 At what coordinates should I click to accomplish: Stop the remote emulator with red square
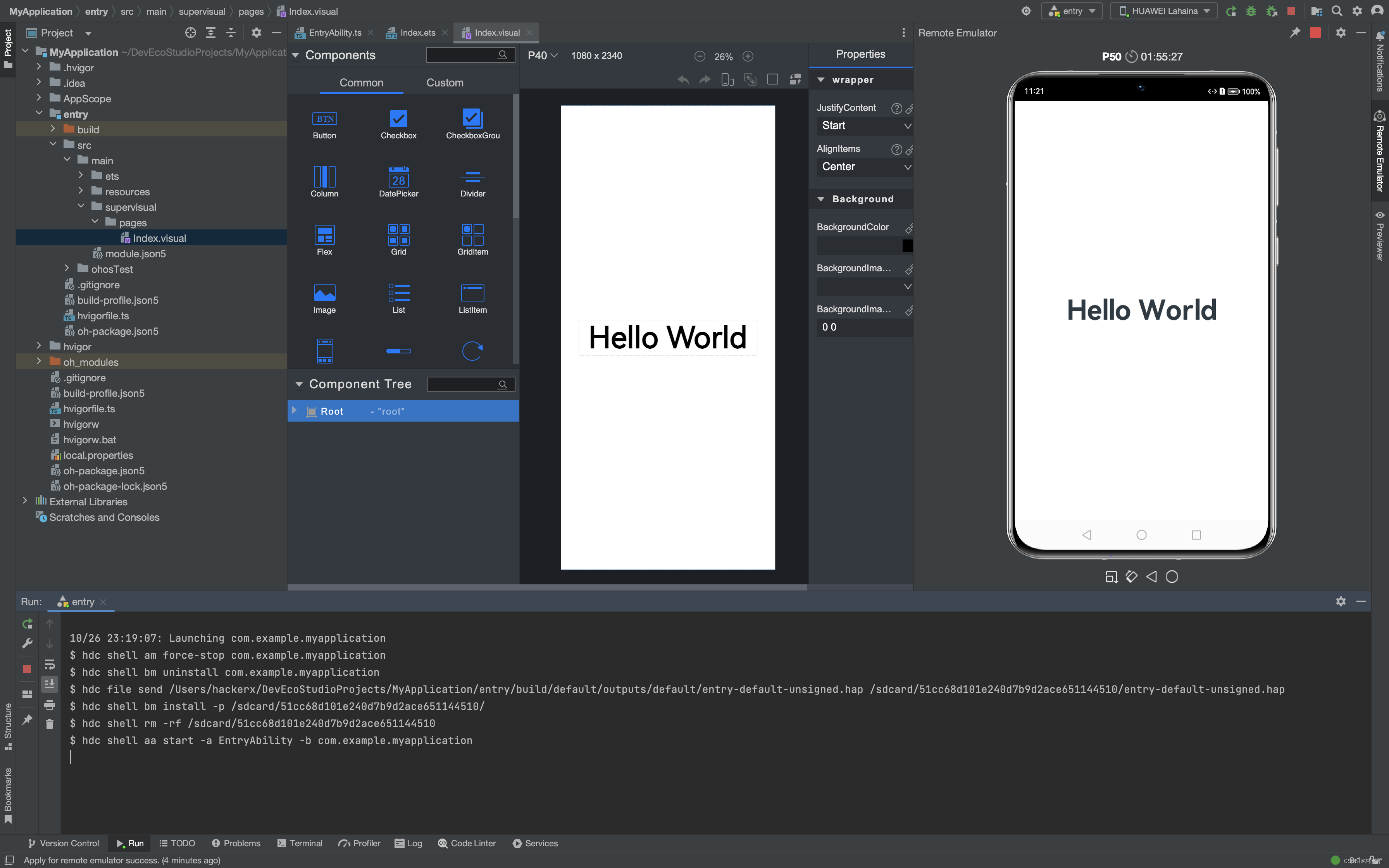coord(1315,33)
